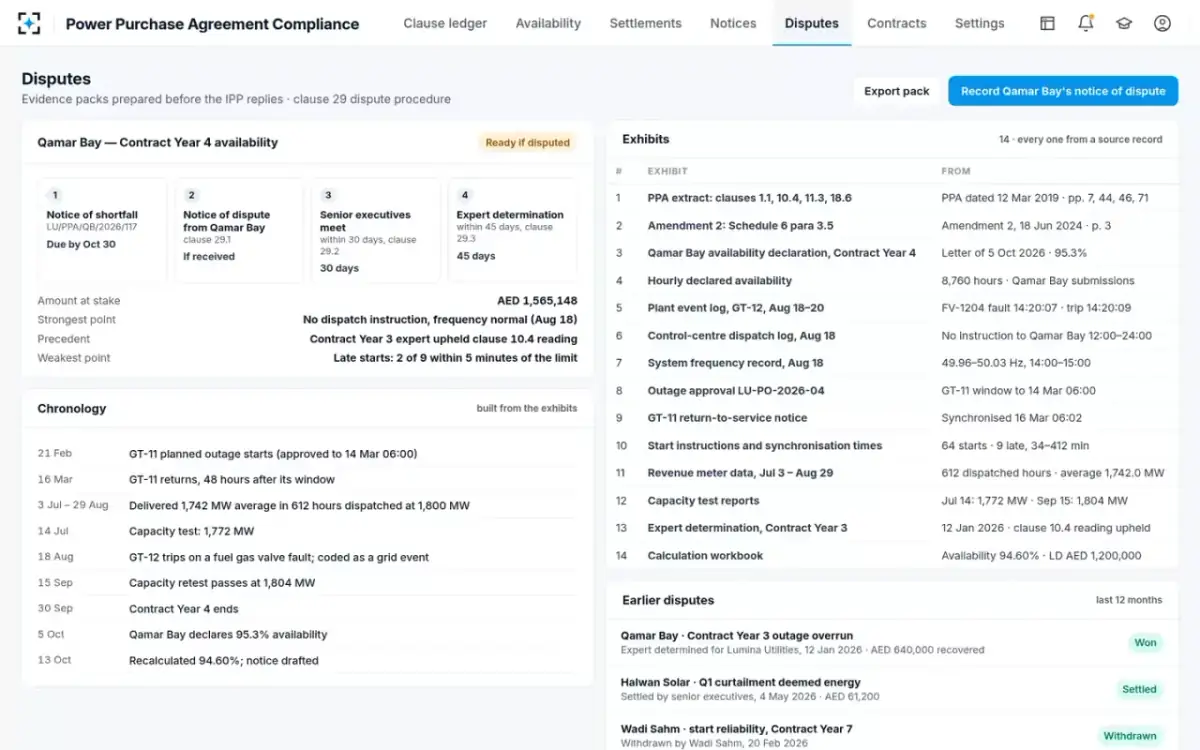Click chronology entry 'Delivered 1,742 MW average'

[x=299, y=506]
